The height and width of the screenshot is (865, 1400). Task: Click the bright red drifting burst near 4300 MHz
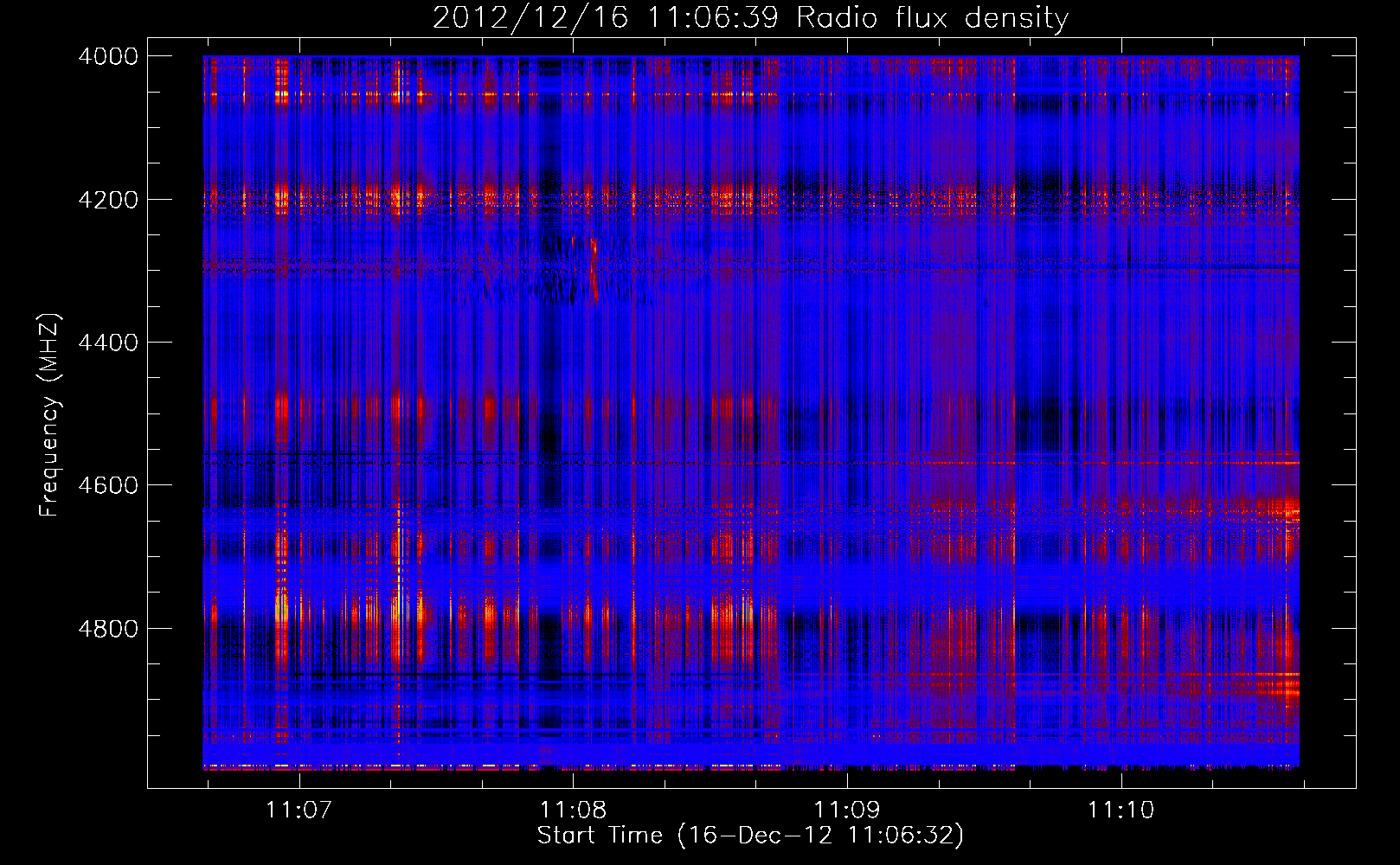tap(594, 272)
